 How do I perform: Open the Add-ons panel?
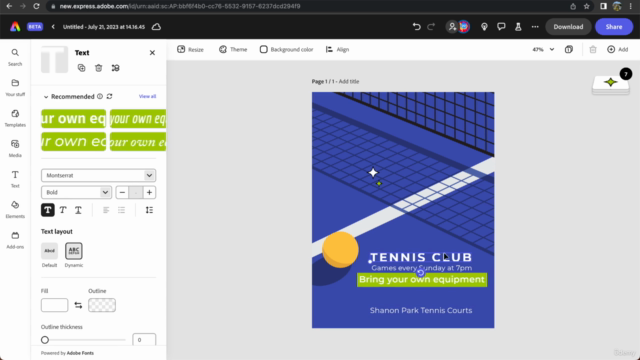(x=15, y=240)
